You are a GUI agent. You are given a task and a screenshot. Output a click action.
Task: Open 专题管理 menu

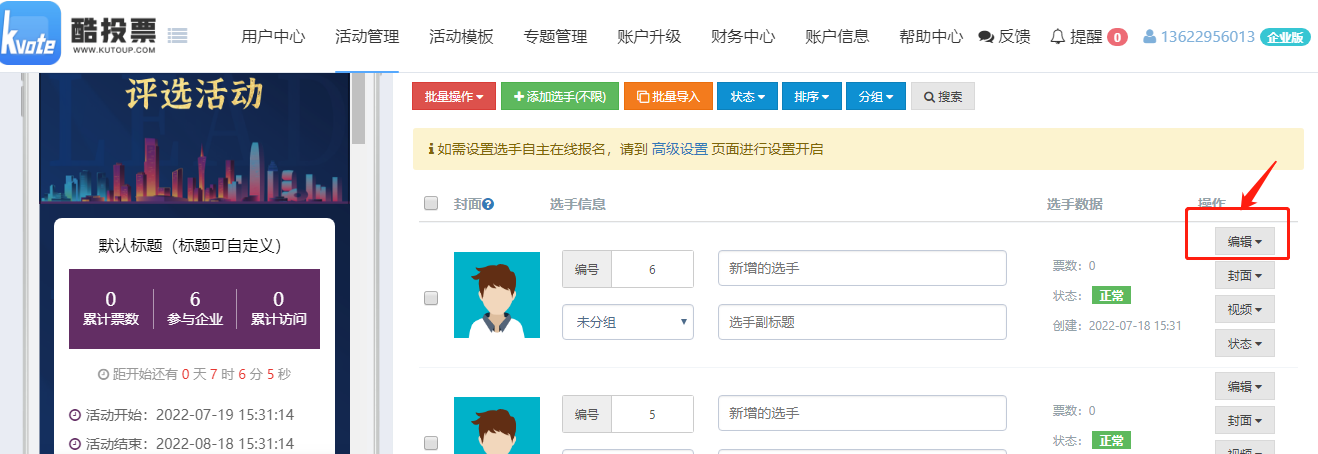click(555, 37)
